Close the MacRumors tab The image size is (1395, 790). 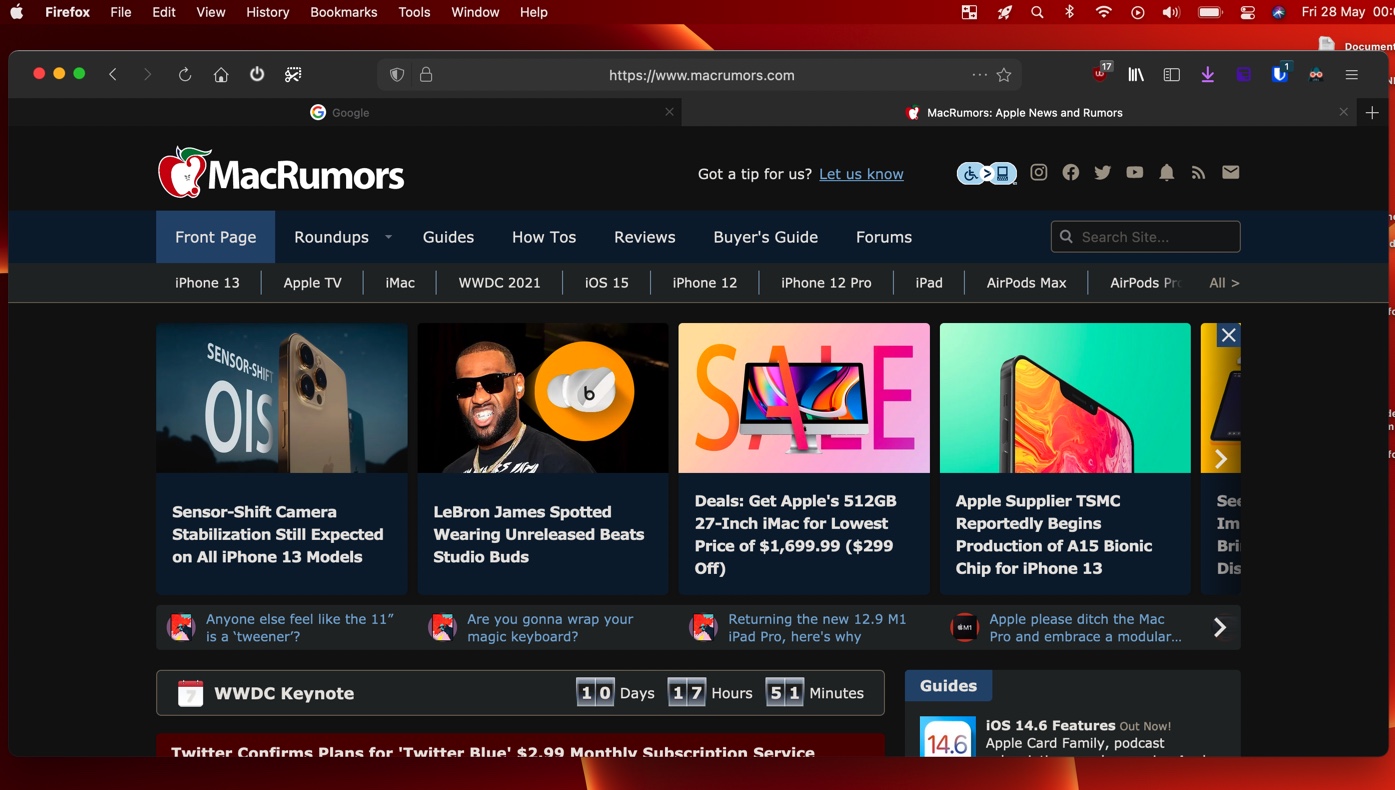(1343, 112)
